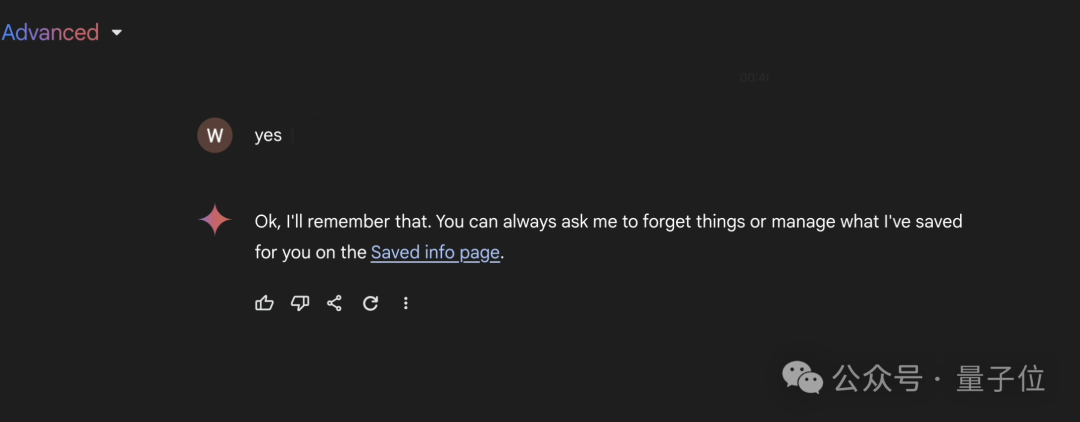Share the response via share icon

click(x=335, y=303)
